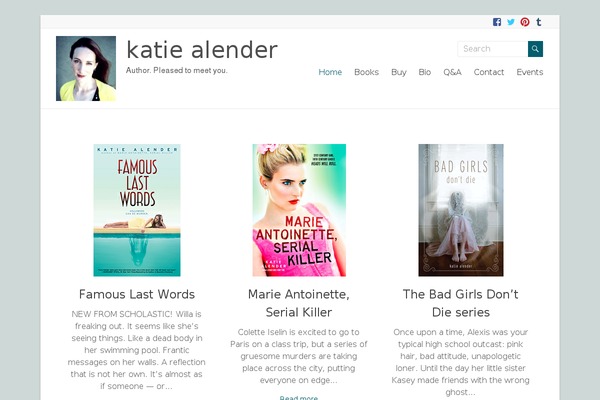Click the 'Once upon a time, Alexis was your' text
The width and height of the screenshot is (600, 400).
click(460, 332)
